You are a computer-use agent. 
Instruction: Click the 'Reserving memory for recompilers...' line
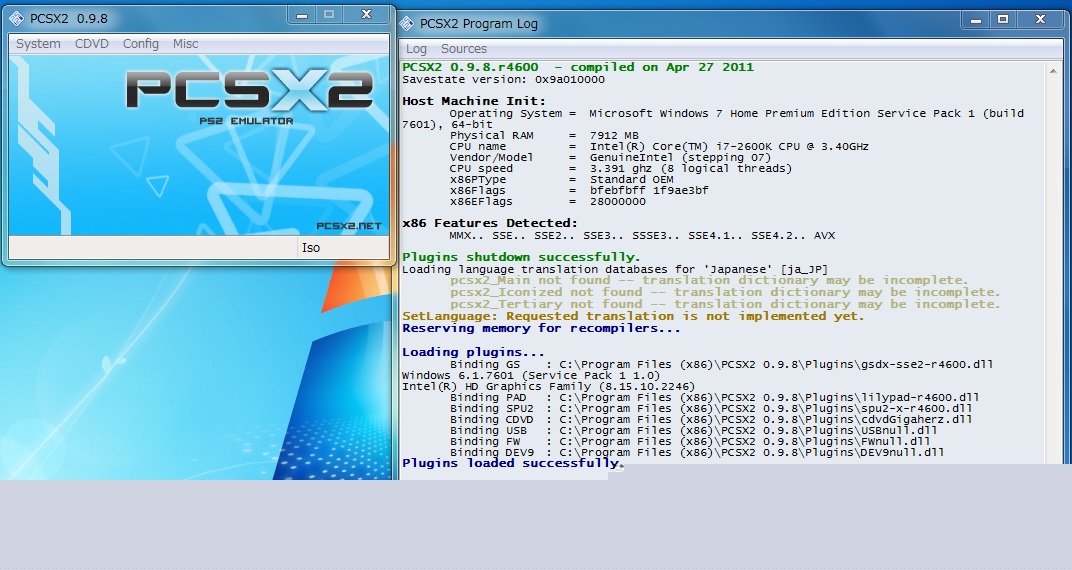tap(541, 329)
